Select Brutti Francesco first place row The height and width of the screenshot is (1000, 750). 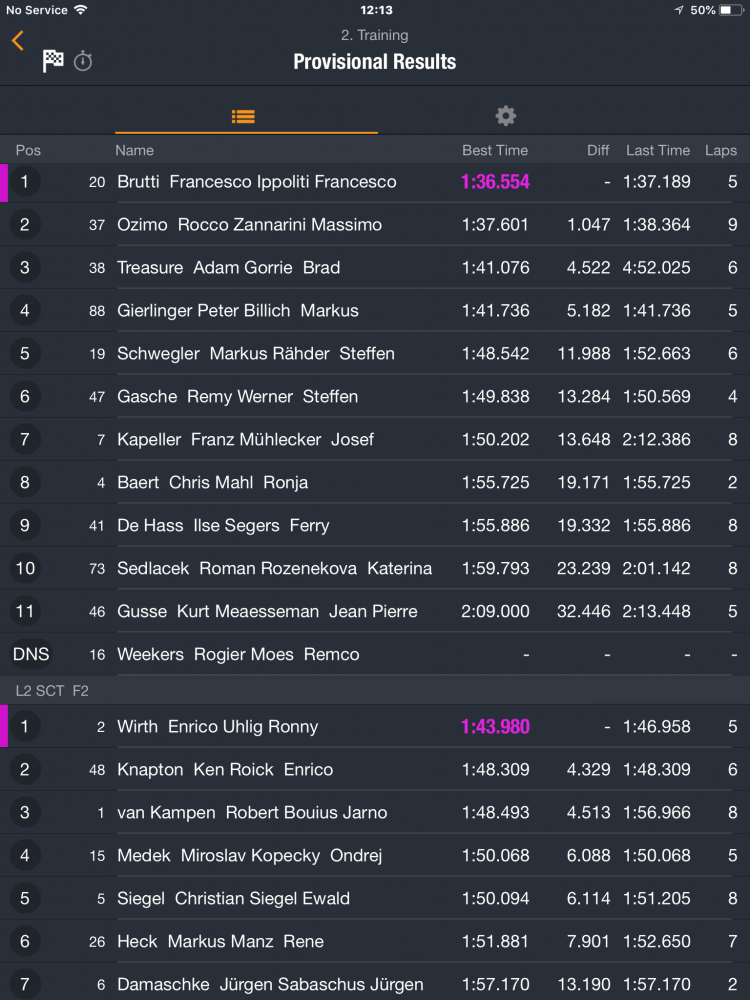pos(375,182)
